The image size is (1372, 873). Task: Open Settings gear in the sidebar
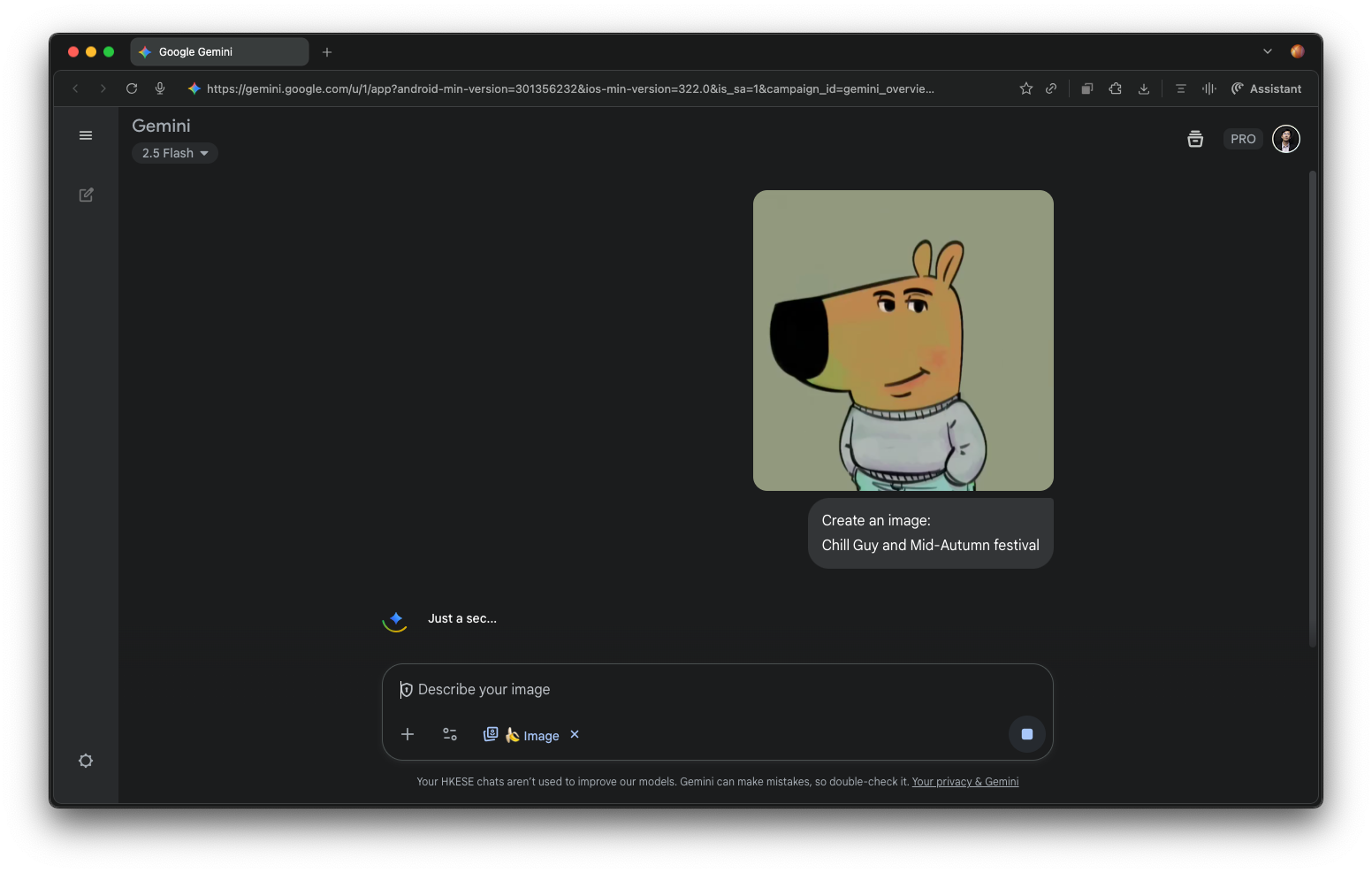coord(86,761)
